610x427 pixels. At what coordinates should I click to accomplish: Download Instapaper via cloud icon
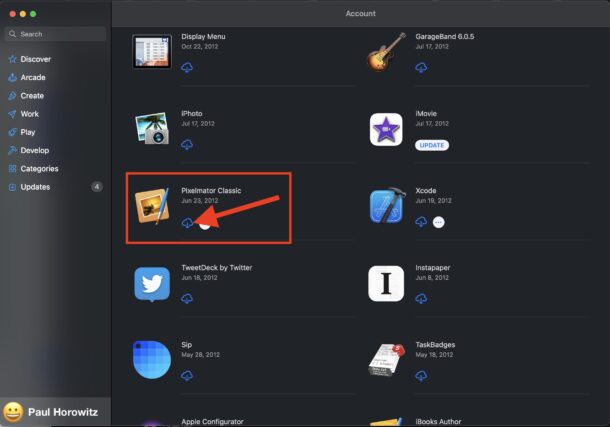tap(421, 298)
